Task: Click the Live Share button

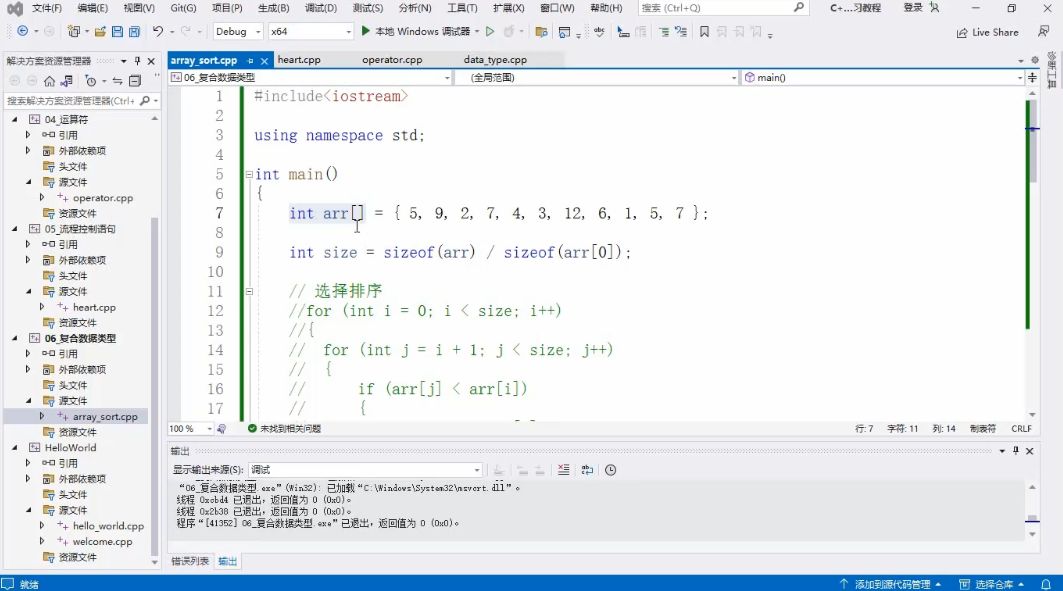Action: coord(988,32)
